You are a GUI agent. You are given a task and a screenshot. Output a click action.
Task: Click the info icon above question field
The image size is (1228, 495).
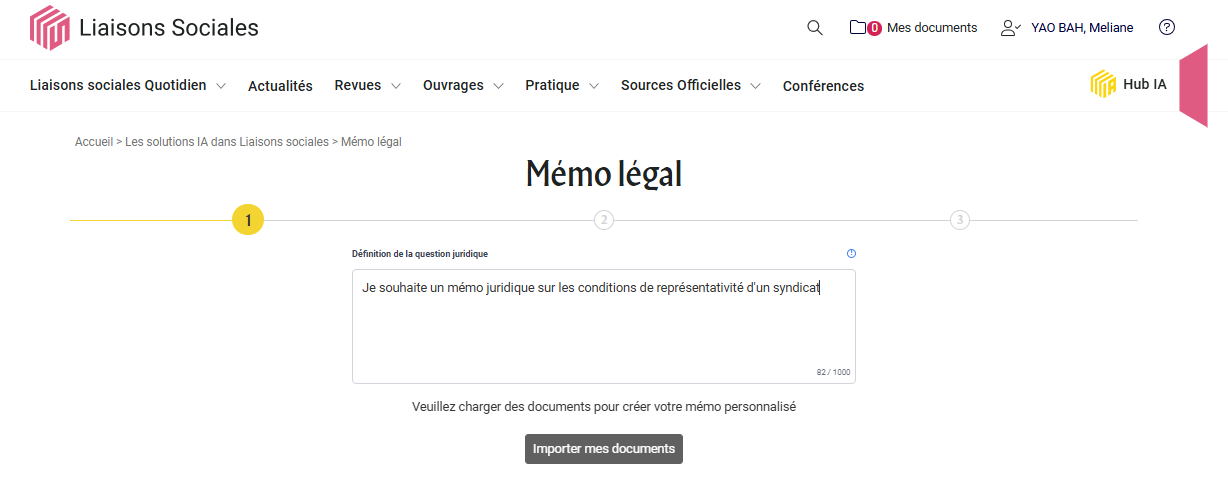tap(851, 254)
